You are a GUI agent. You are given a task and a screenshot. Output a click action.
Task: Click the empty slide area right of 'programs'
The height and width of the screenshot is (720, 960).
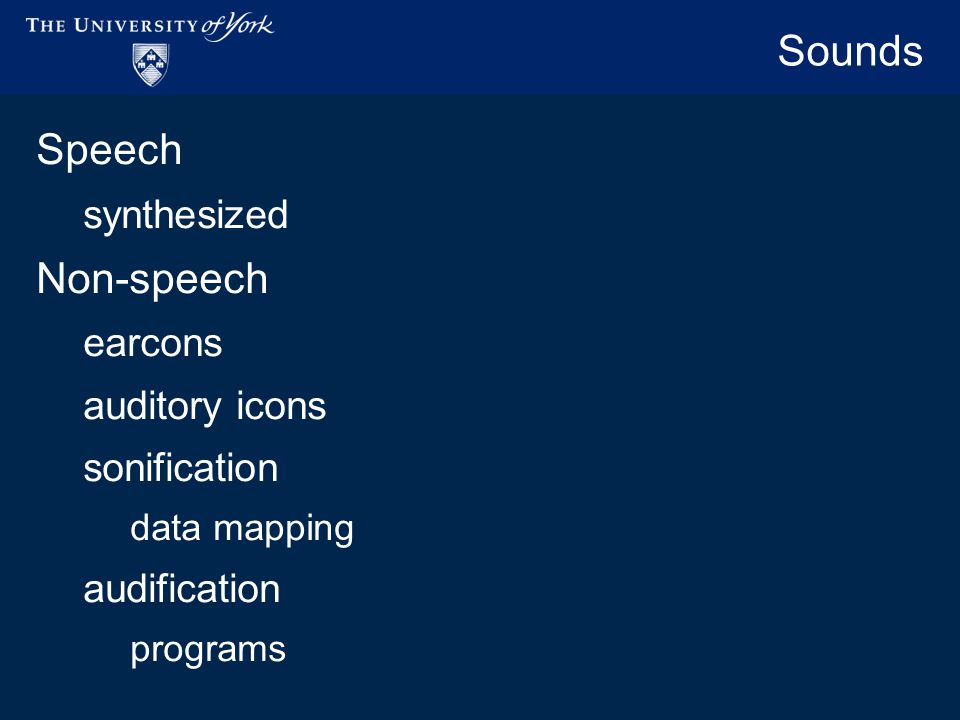pos(612,650)
